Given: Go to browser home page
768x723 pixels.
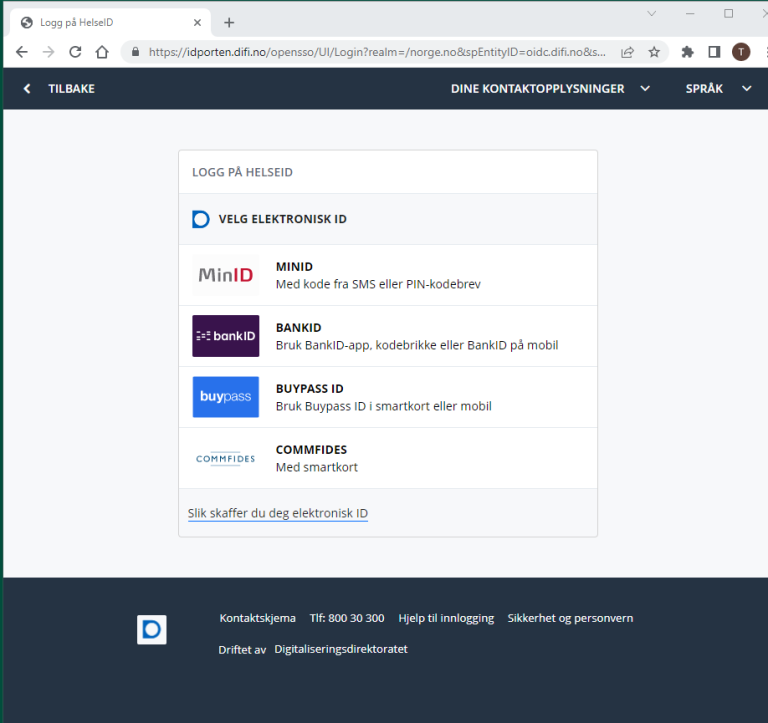Looking at the screenshot, I should [x=101, y=52].
